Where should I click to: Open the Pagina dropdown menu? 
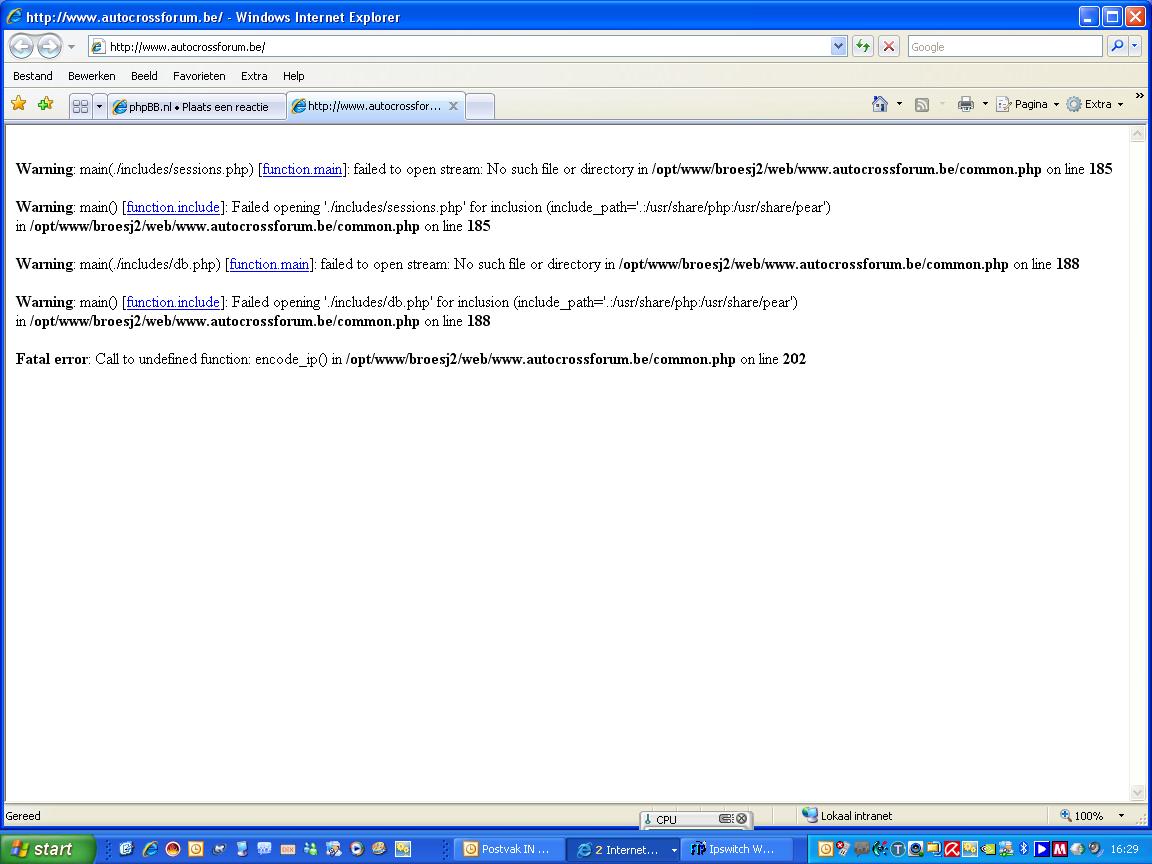point(1030,104)
